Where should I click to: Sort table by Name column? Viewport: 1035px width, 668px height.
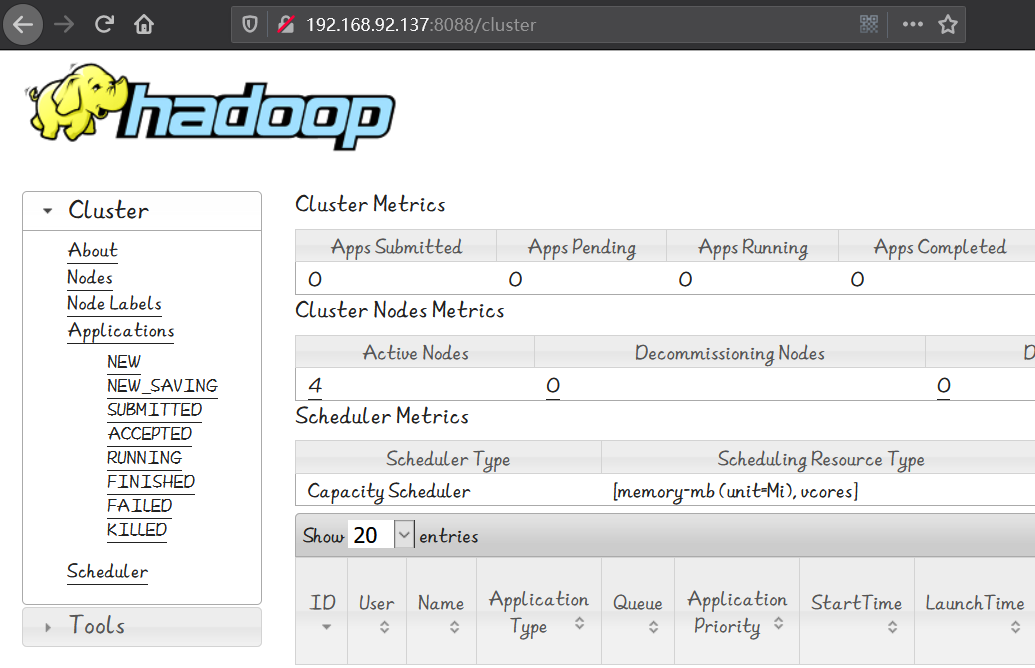[x=441, y=611]
